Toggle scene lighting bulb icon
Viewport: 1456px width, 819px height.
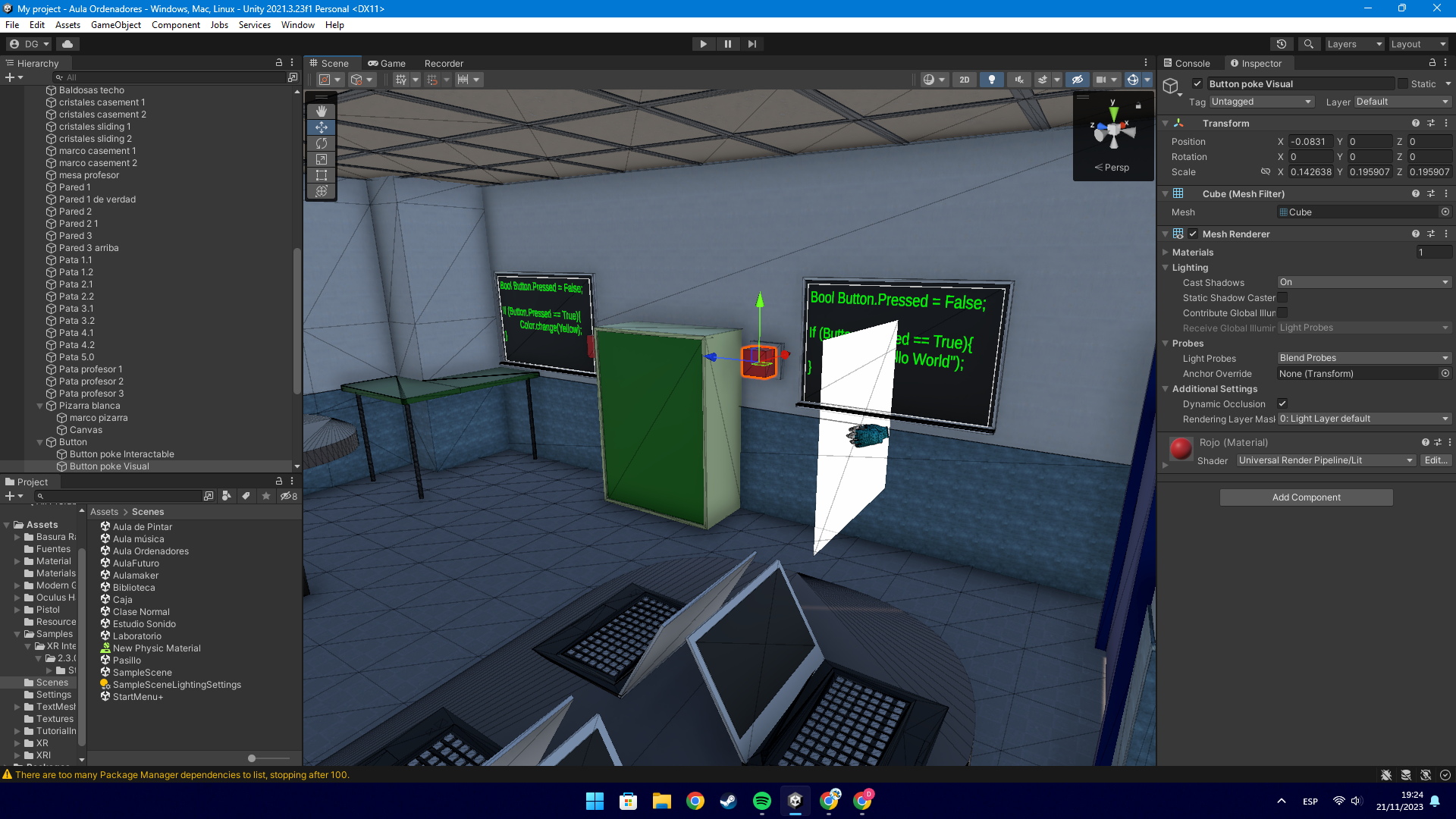991,80
